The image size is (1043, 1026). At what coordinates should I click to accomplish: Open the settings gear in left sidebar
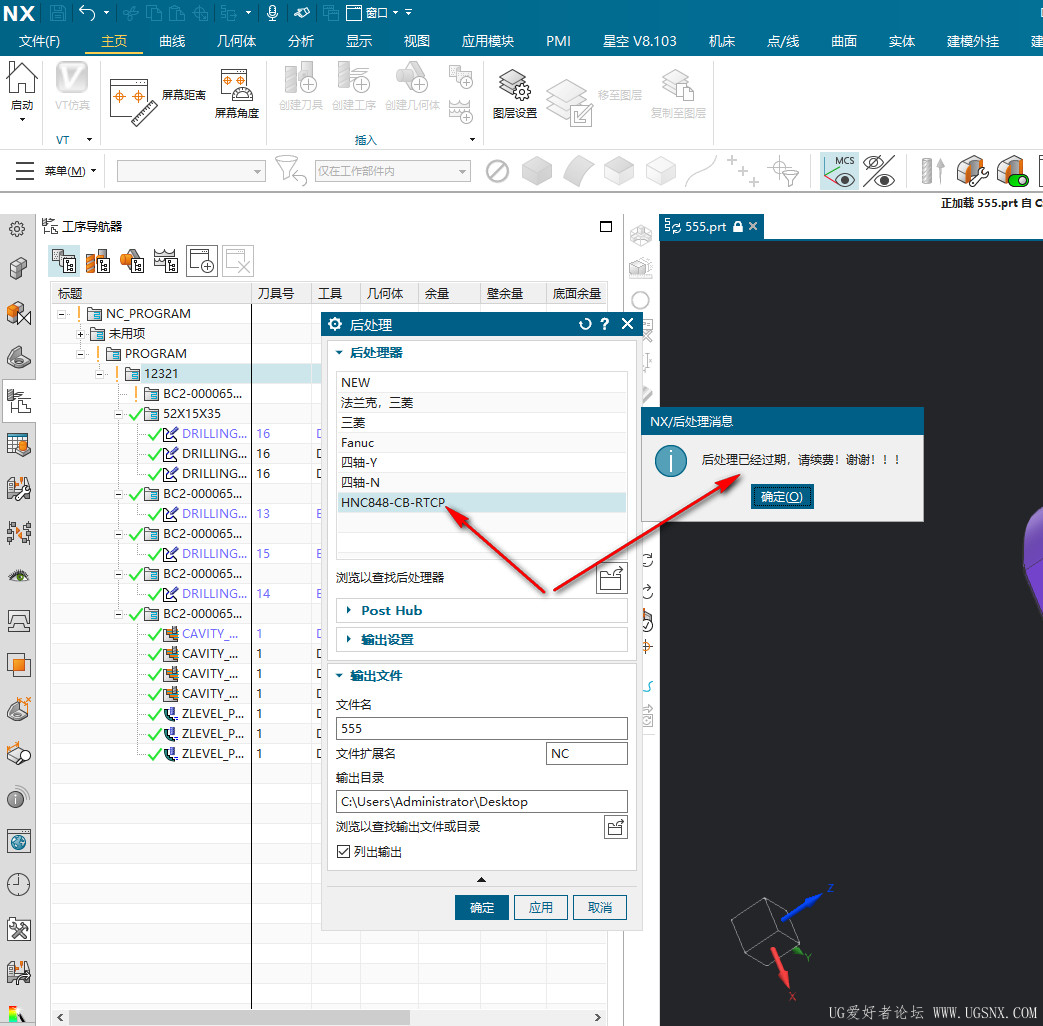(x=17, y=229)
